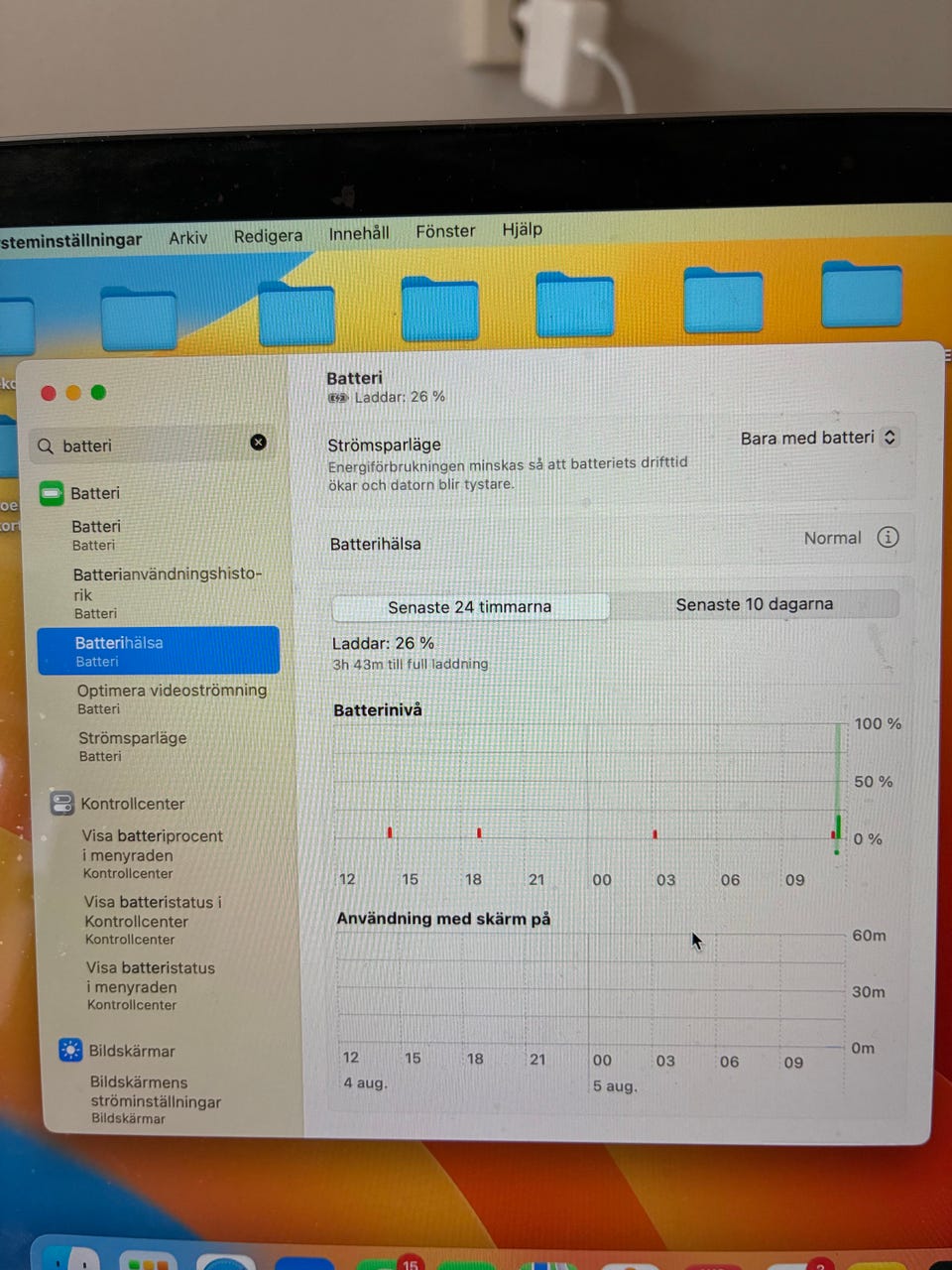
Task: Open the Redigera menu
Action: click(268, 236)
